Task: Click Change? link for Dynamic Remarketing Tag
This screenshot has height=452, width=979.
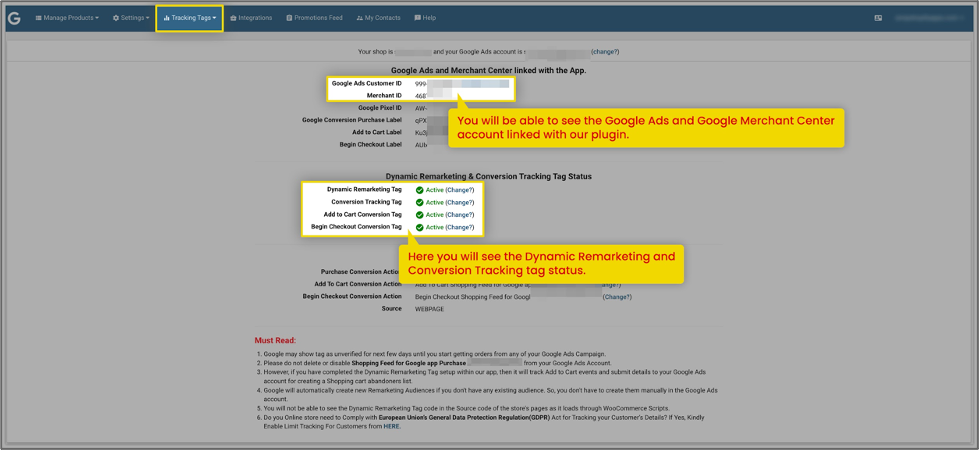Action: (x=460, y=190)
